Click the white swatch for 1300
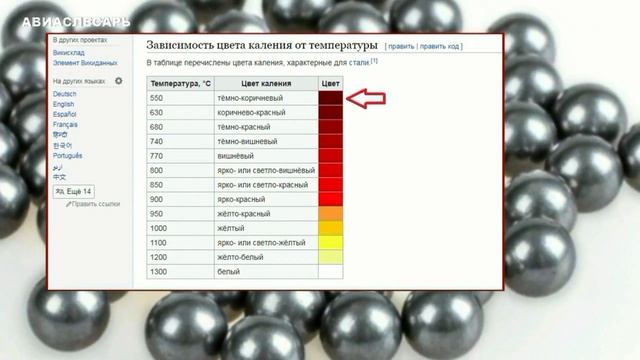 coord(331,272)
